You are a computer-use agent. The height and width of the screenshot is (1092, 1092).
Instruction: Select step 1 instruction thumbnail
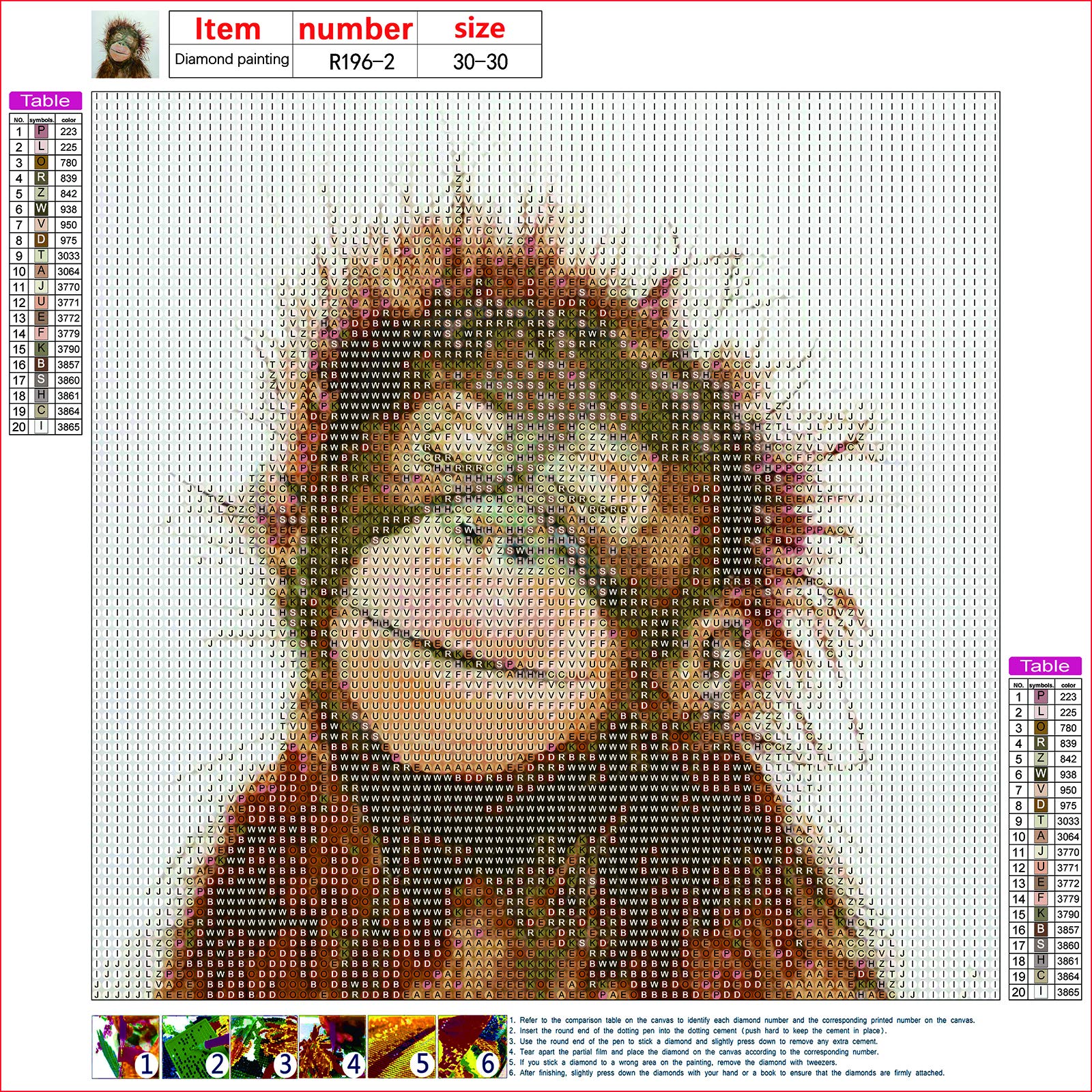126,1047
